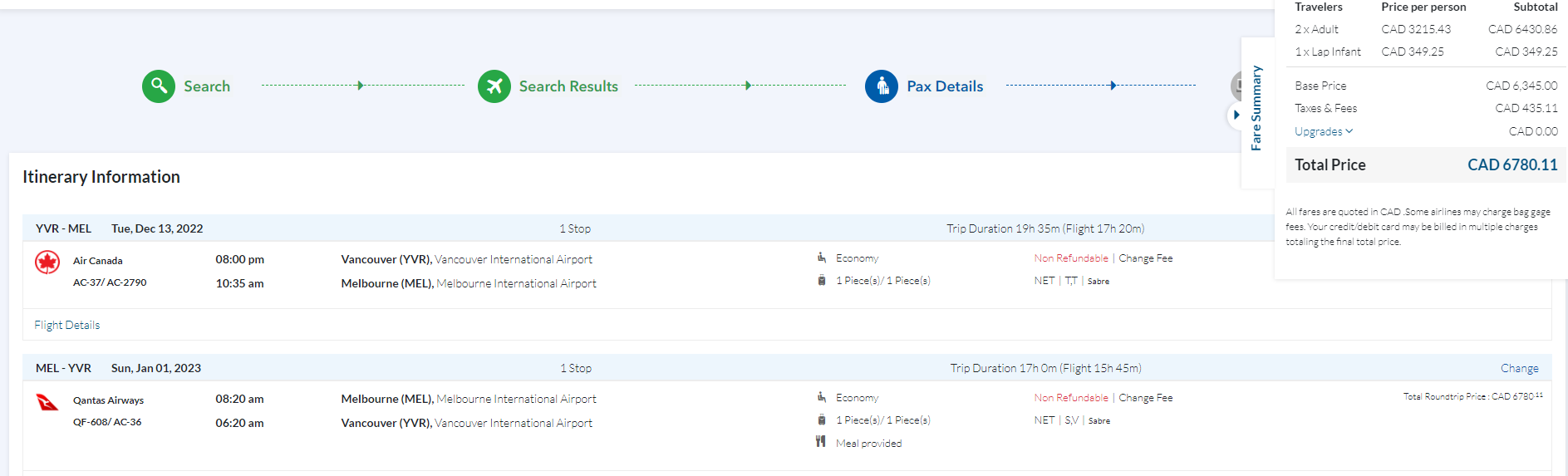This screenshot has width=1568, height=476.
Task: Click the Air Canada maple leaf logo
Action: (x=47, y=263)
